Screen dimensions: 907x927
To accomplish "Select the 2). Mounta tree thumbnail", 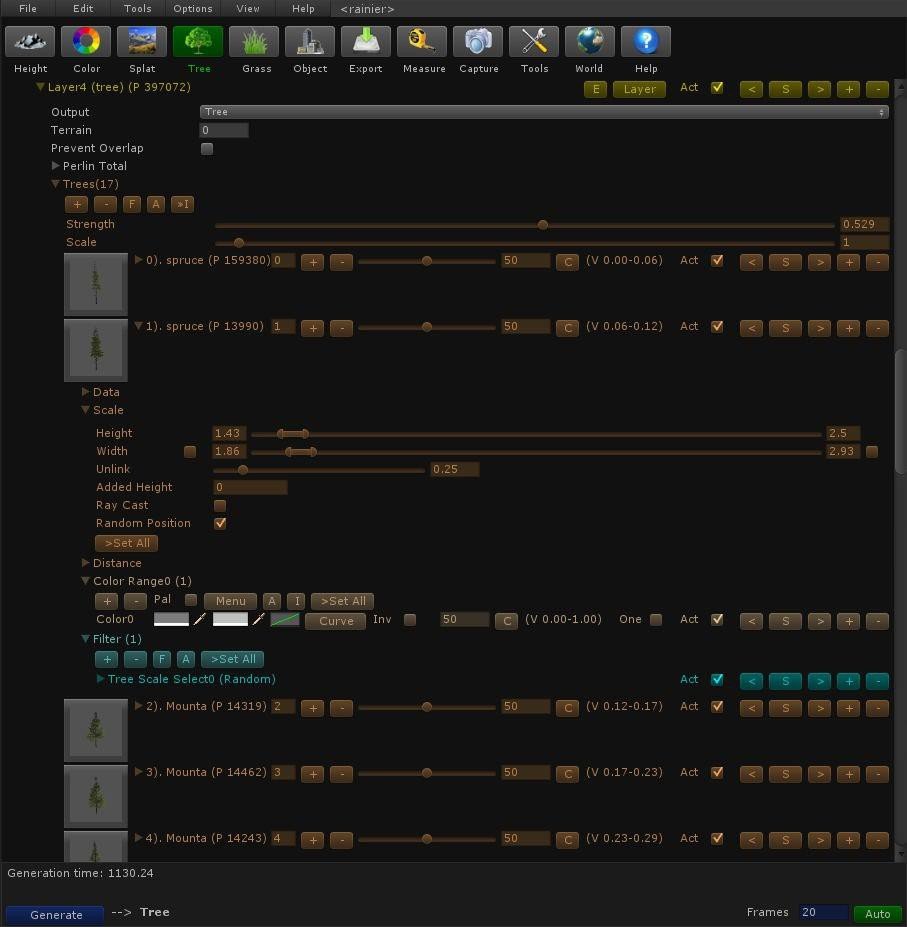I will 96,730.
